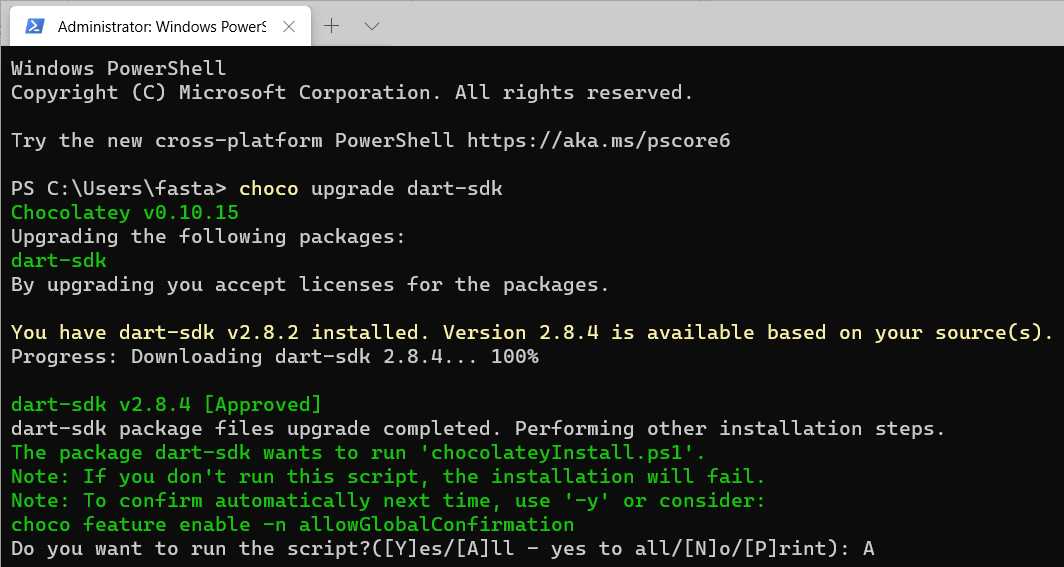Click the 'Windows PowerShell' header line

tap(118, 69)
